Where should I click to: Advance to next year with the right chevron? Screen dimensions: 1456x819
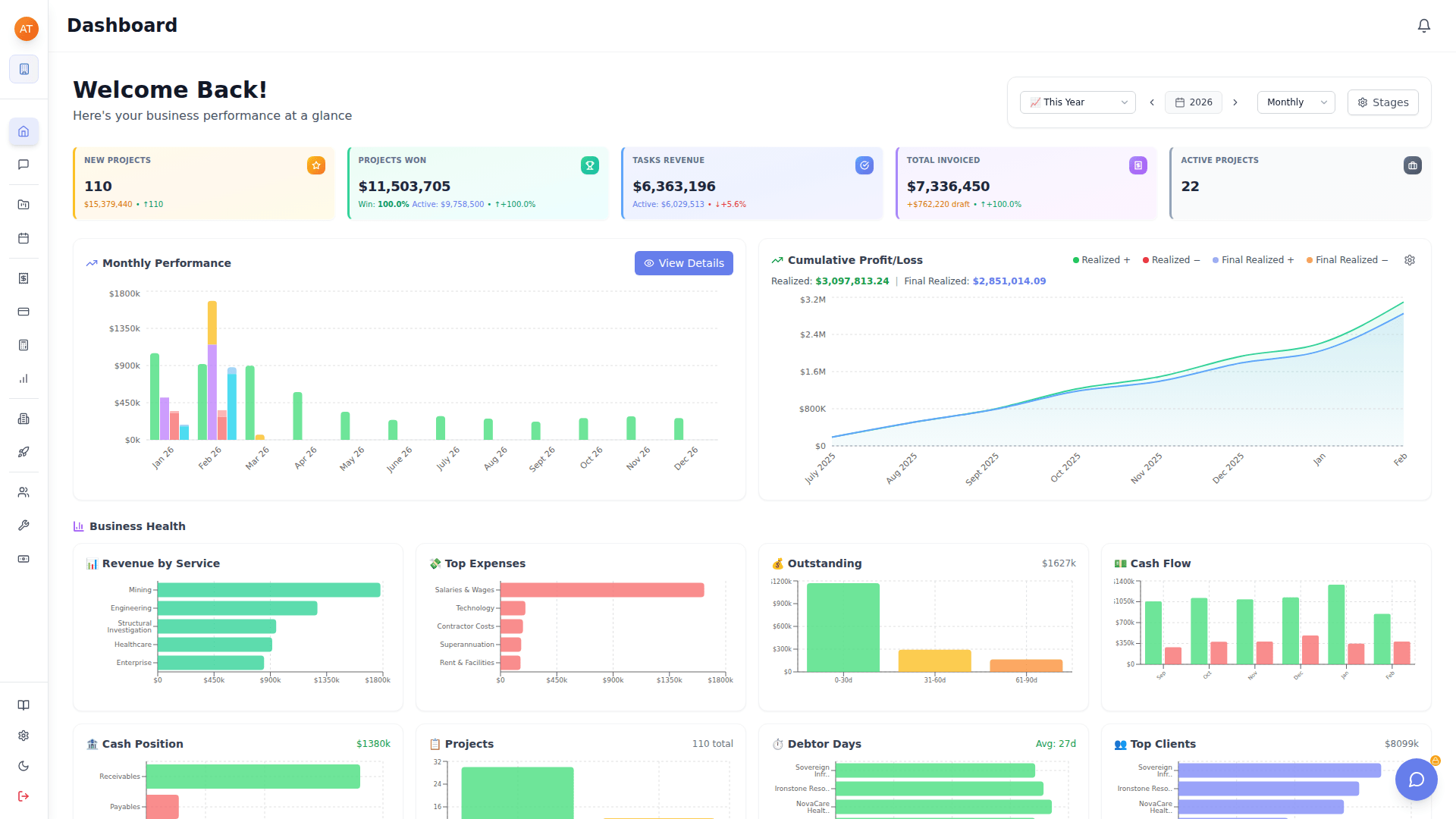[1235, 102]
